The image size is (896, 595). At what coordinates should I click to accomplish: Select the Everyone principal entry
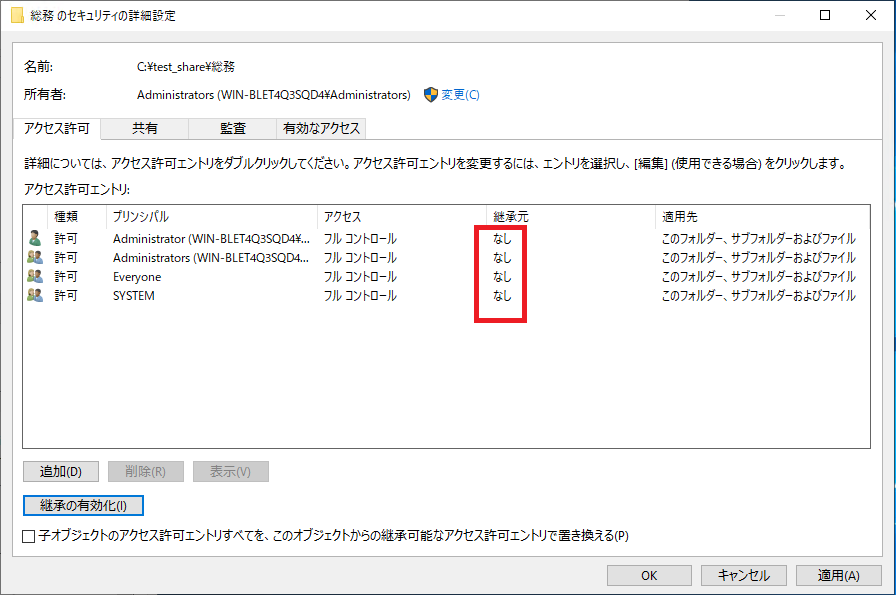coord(137,277)
